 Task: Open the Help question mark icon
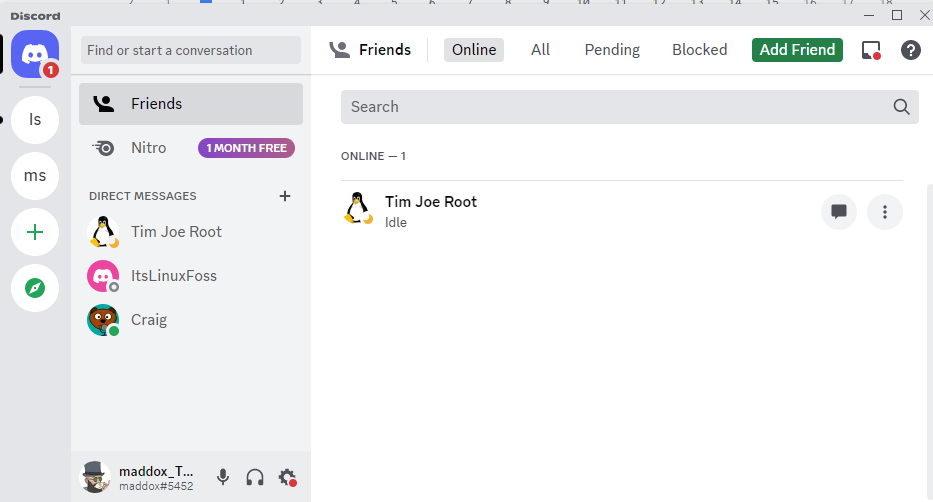click(910, 50)
